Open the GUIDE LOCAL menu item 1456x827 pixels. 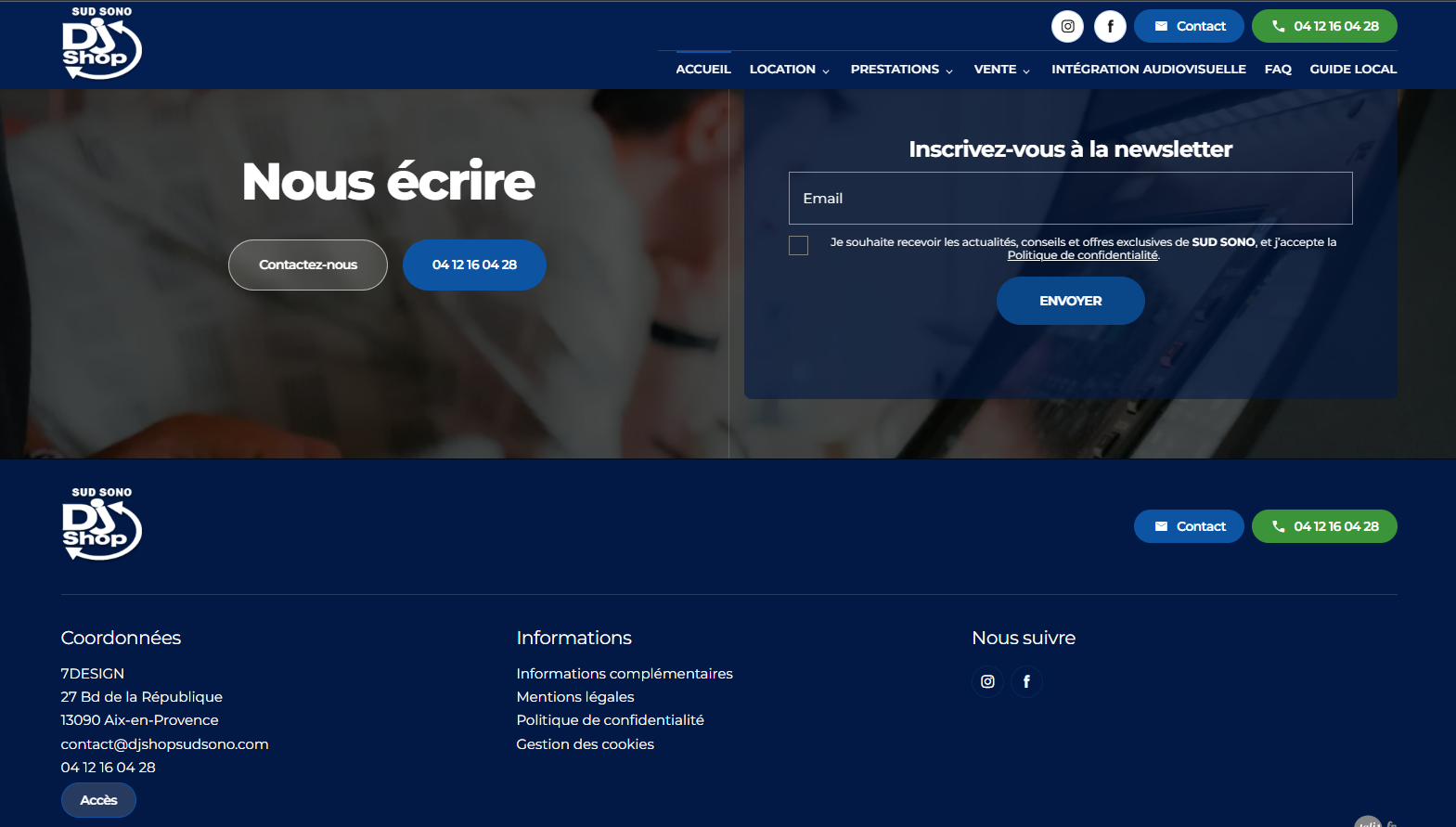[1353, 70]
